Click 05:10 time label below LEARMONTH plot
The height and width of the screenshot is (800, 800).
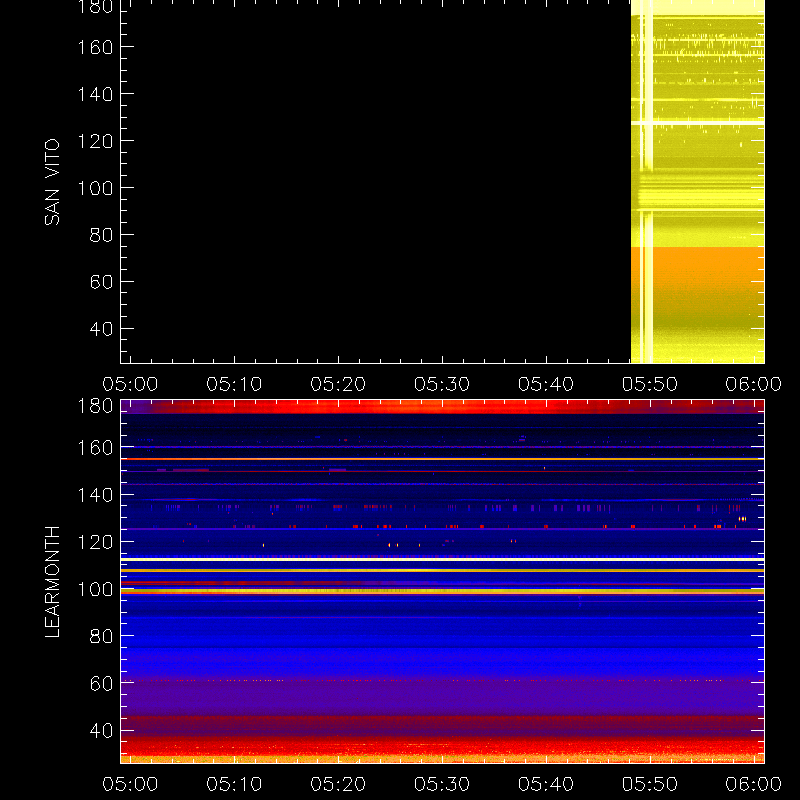click(234, 784)
